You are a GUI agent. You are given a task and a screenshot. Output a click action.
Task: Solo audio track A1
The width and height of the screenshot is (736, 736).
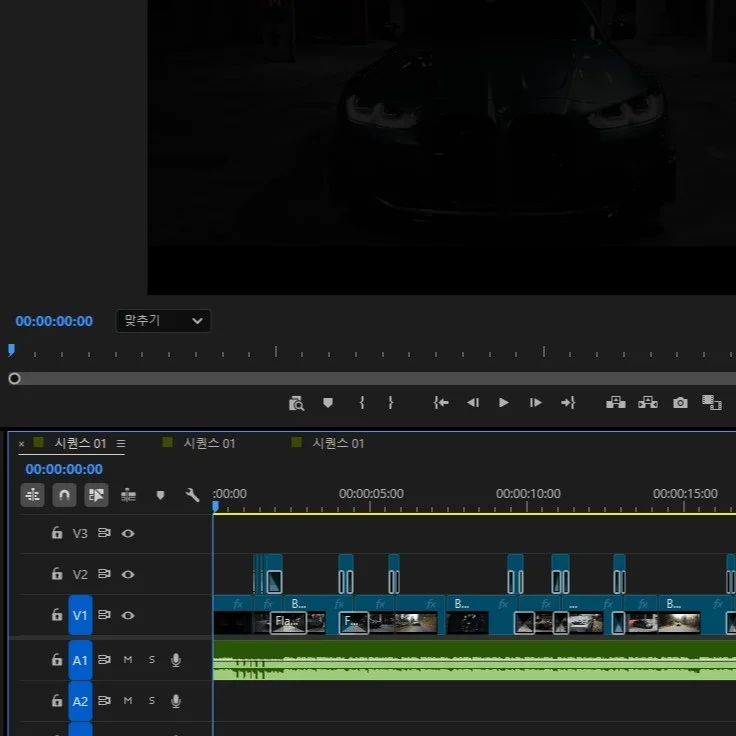(x=152, y=659)
